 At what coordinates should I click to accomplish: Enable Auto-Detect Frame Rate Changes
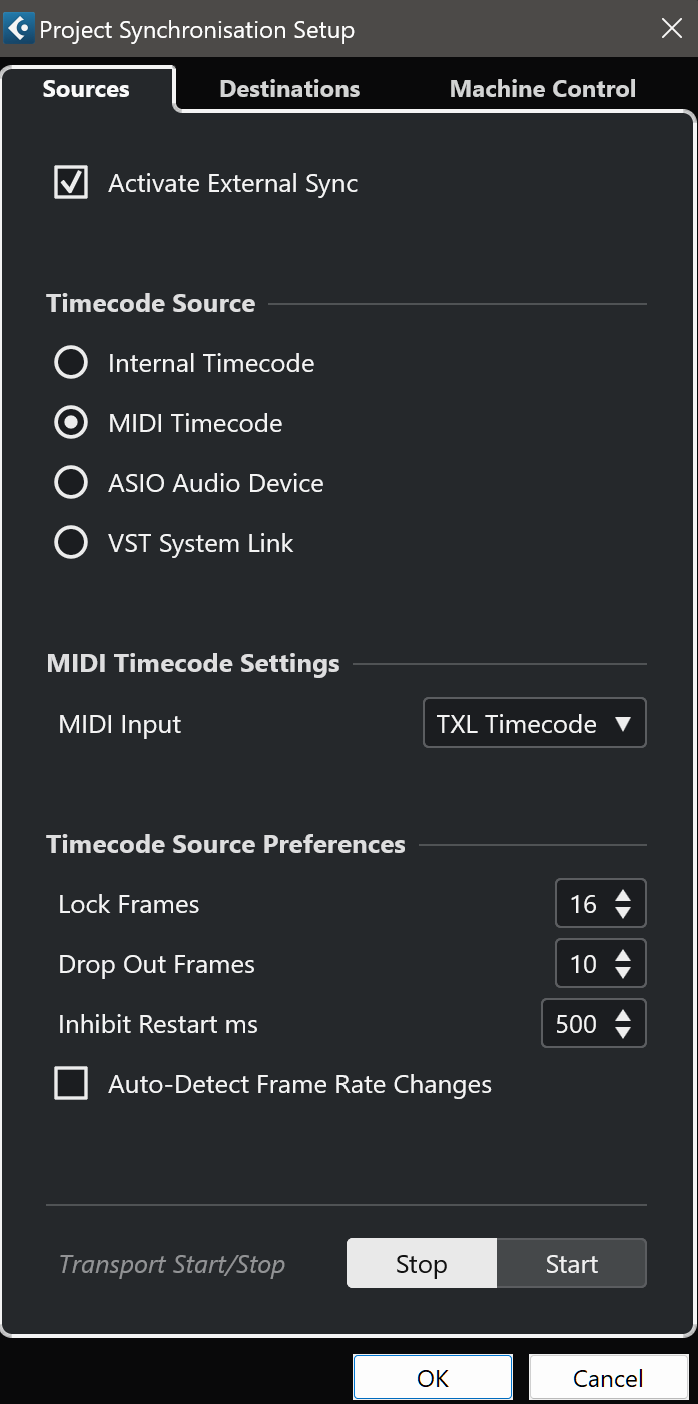pyautogui.click(x=71, y=1084)
